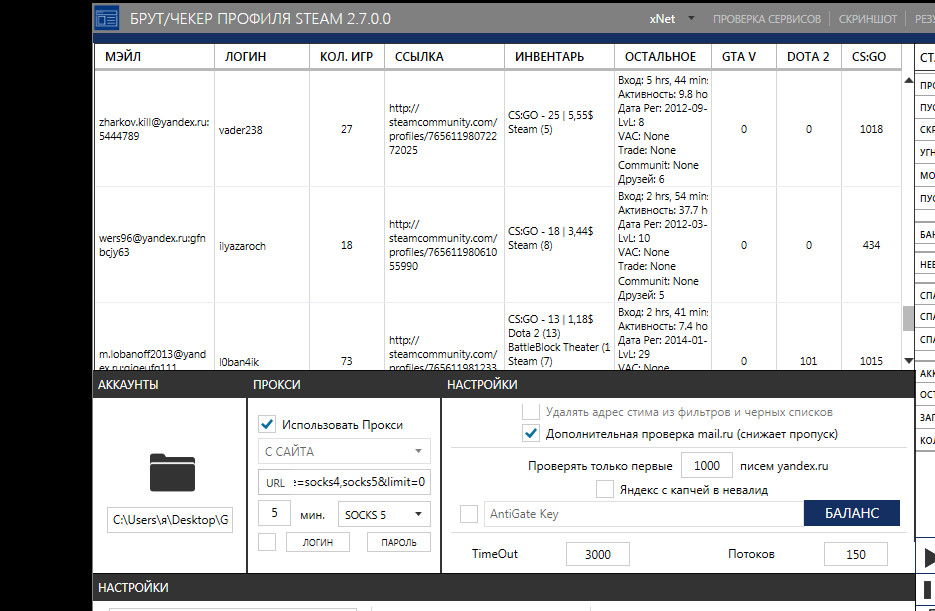Open the xNet dropdown in the title bar
Screen dimensions: 935x611
click(x=672, y=19)
